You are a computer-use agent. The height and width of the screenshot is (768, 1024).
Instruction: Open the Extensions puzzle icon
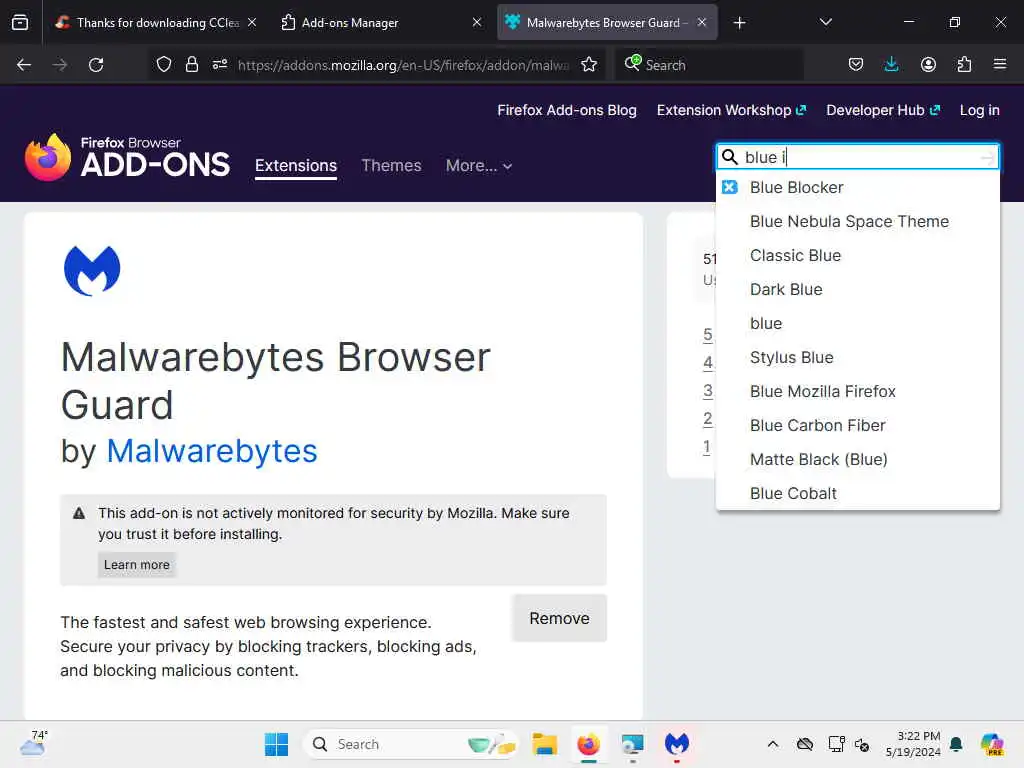[x=964, y=65]
